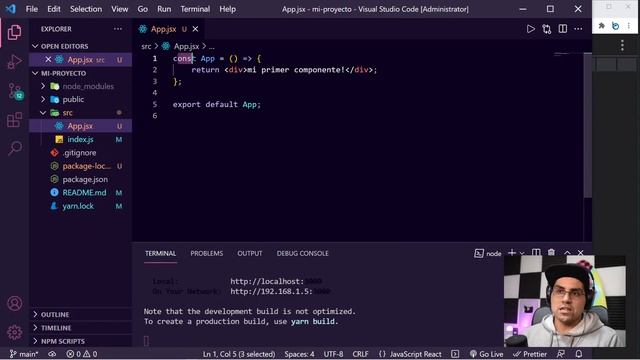Click the editor vertical scrollbar
The width and height of the screenshot is (640, 360).
point(588,126)
